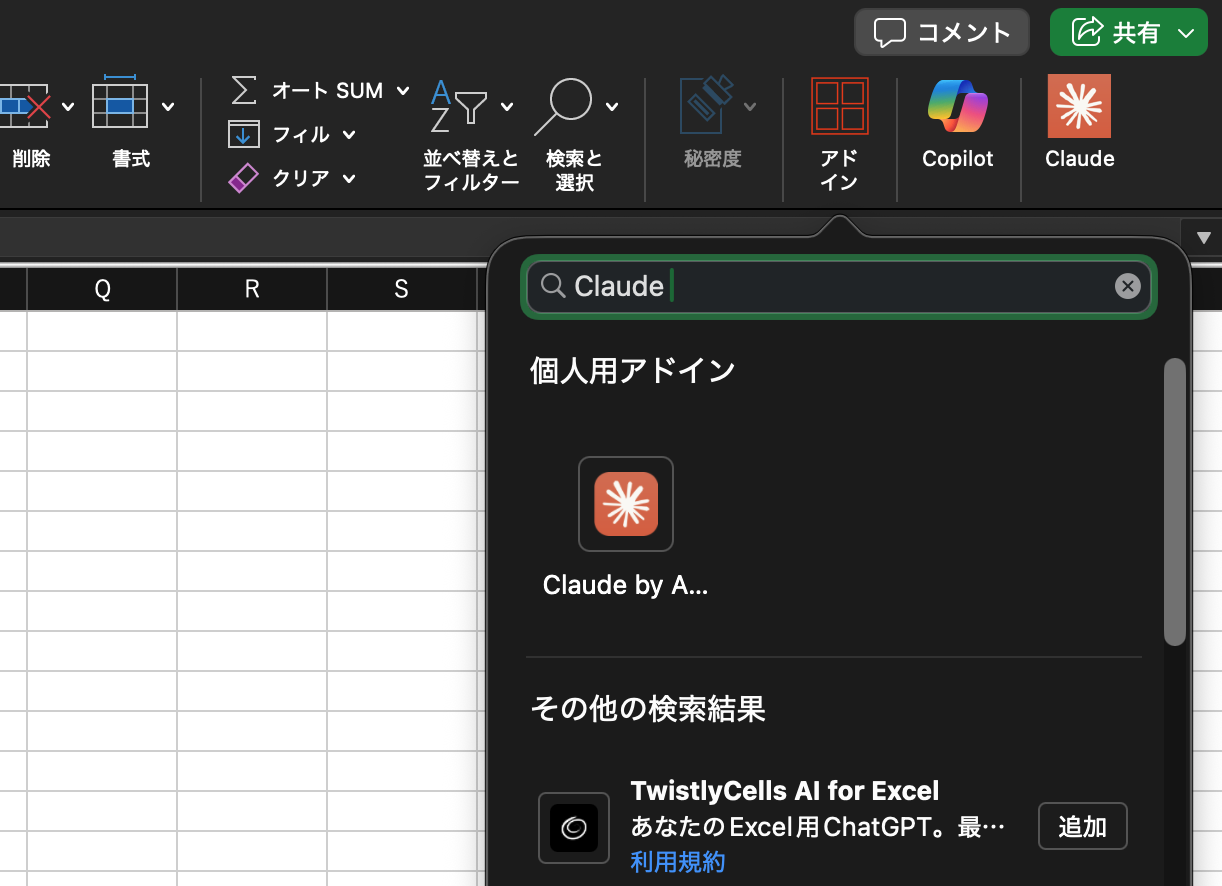Click the 並べ替えとフィルター sort icon
Screen dimensions: 1222x886
click(458, 106)
